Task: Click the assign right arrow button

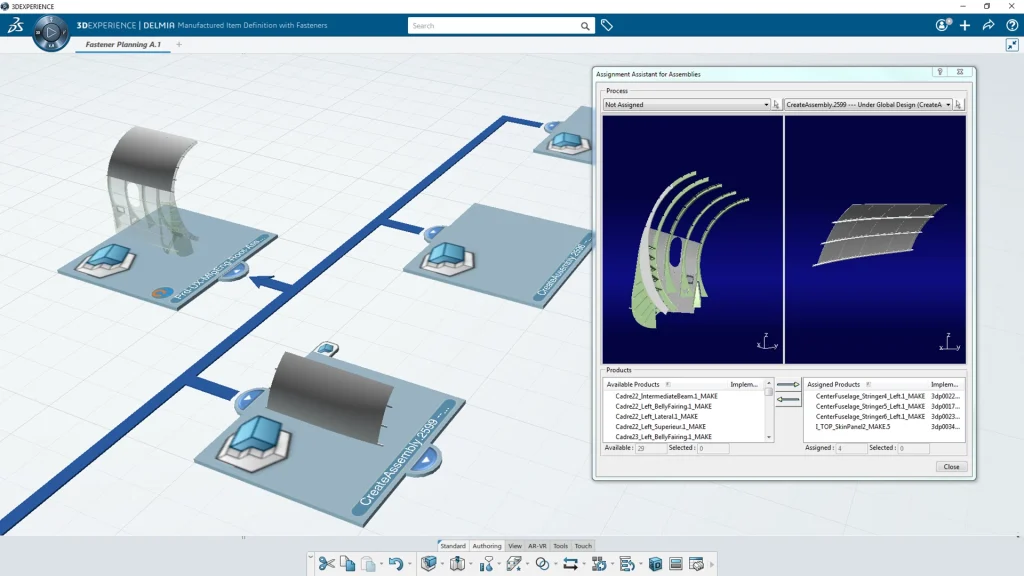Action: (788, 385)
